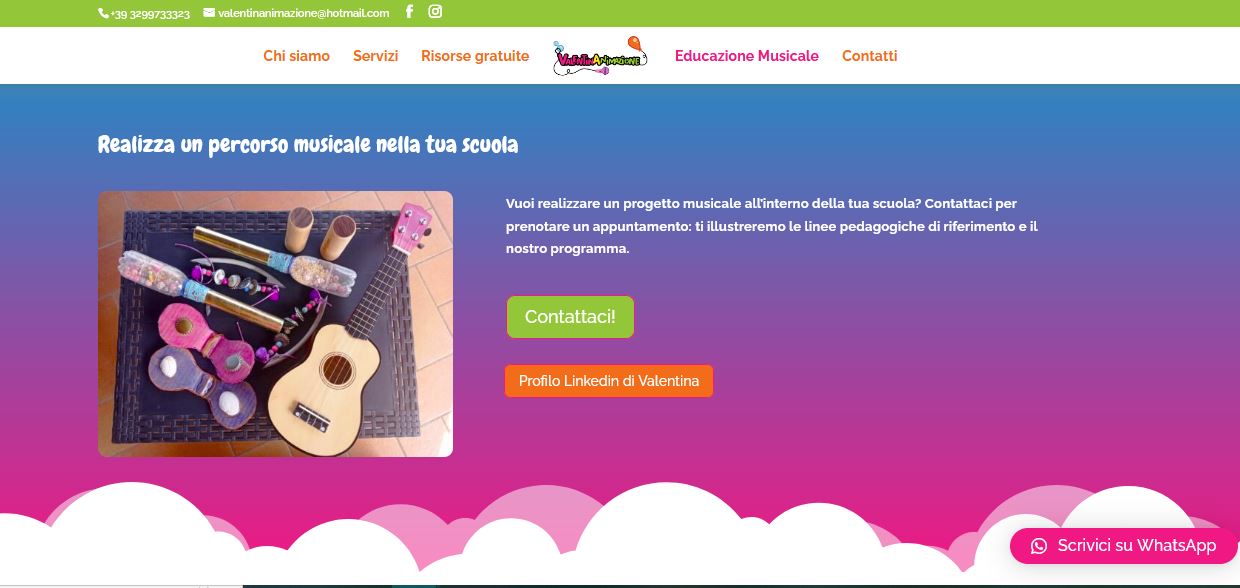The image size is (1240, 588).
Task: Click the ukulele instruments photo
Action: tap(275, 324)
